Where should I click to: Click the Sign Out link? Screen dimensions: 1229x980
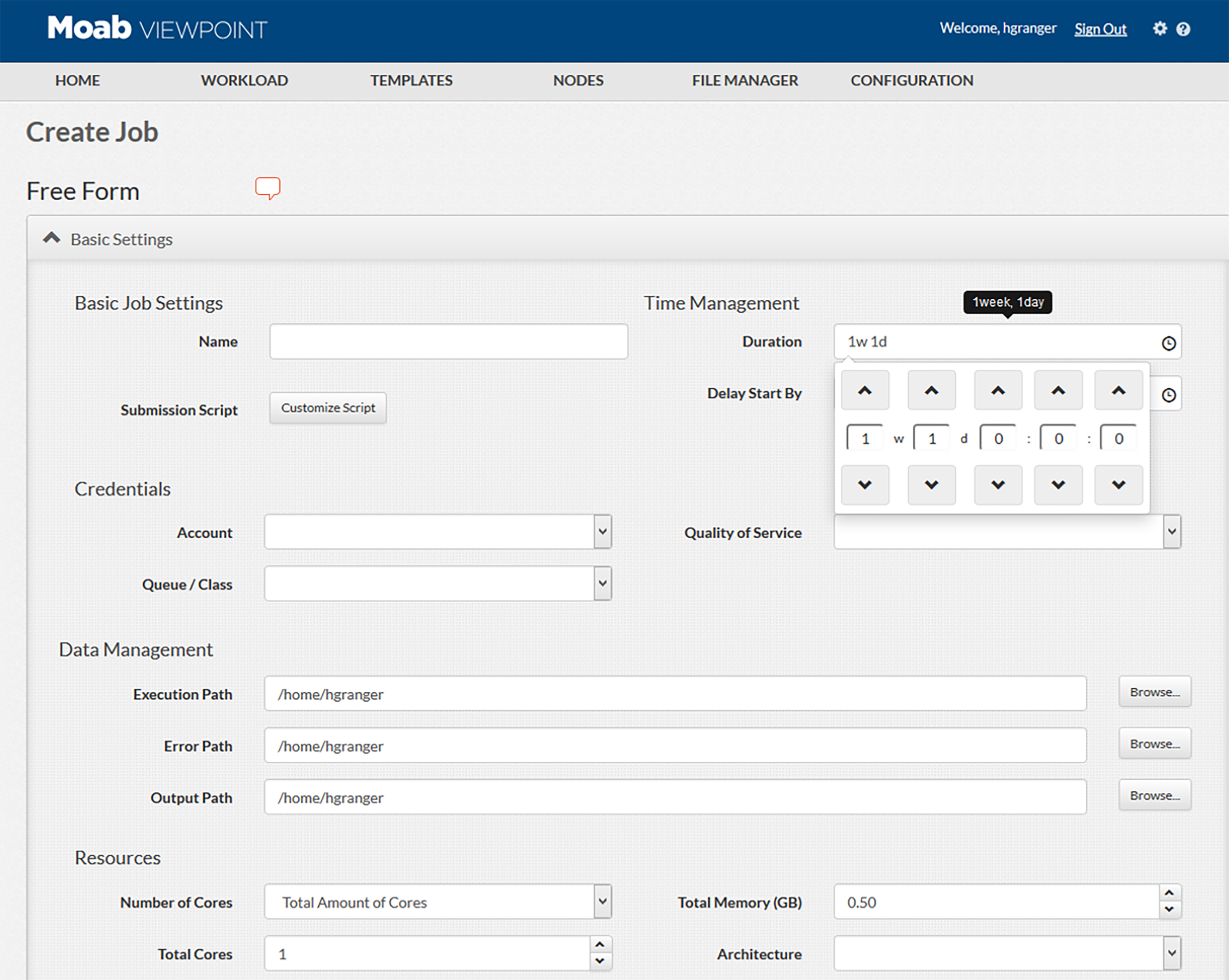click(1100, 29)
